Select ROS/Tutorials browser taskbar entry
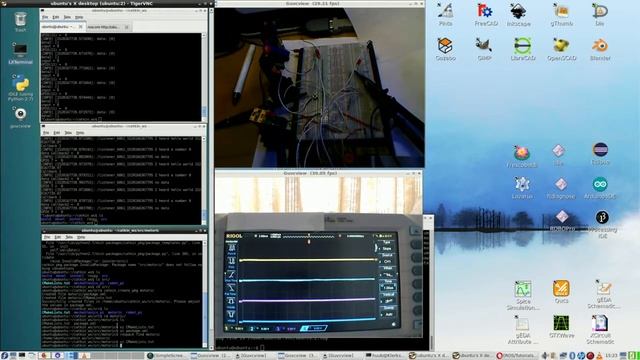 click(x=516, y=356)
